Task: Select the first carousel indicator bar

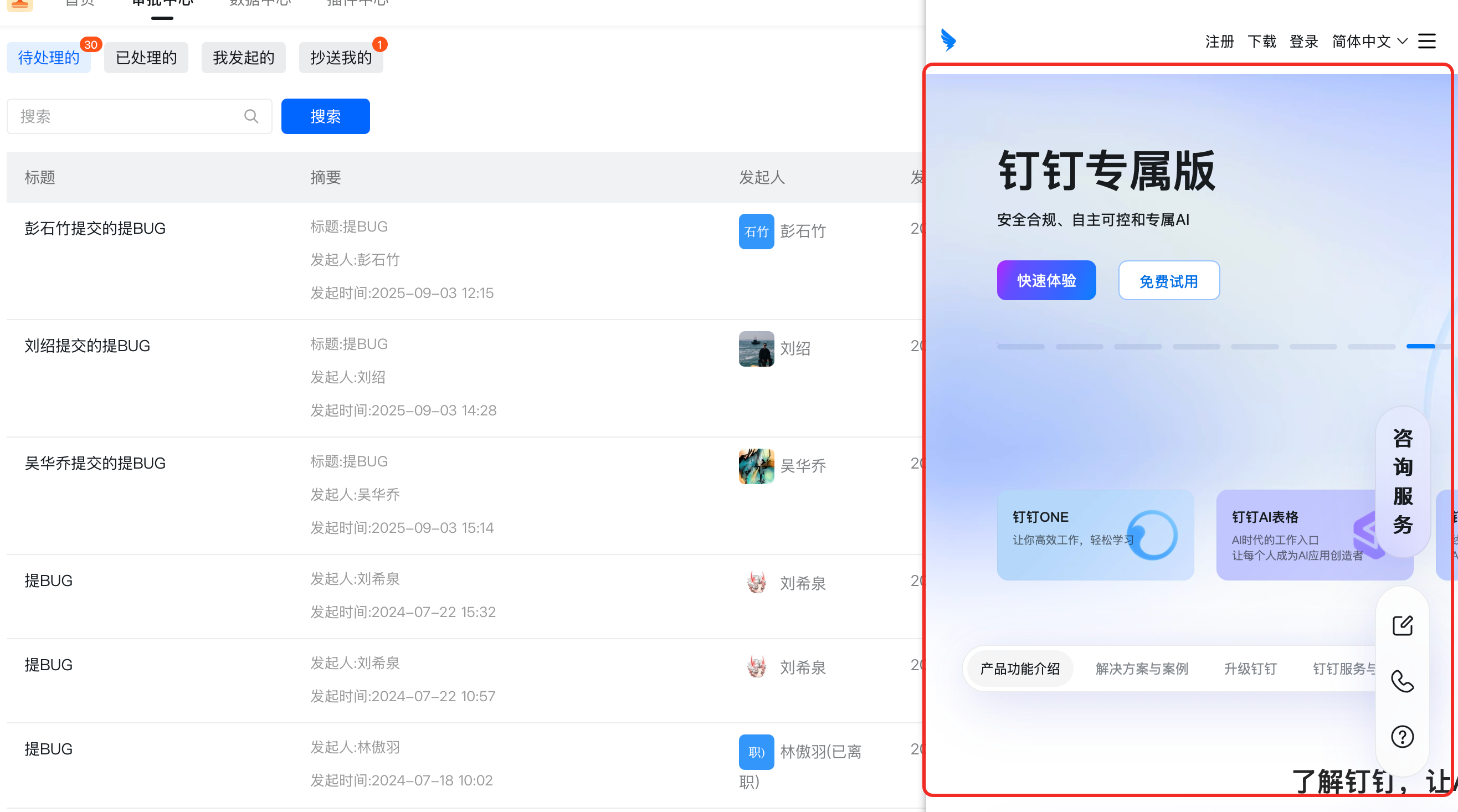Action: [x=1020, y=346]
